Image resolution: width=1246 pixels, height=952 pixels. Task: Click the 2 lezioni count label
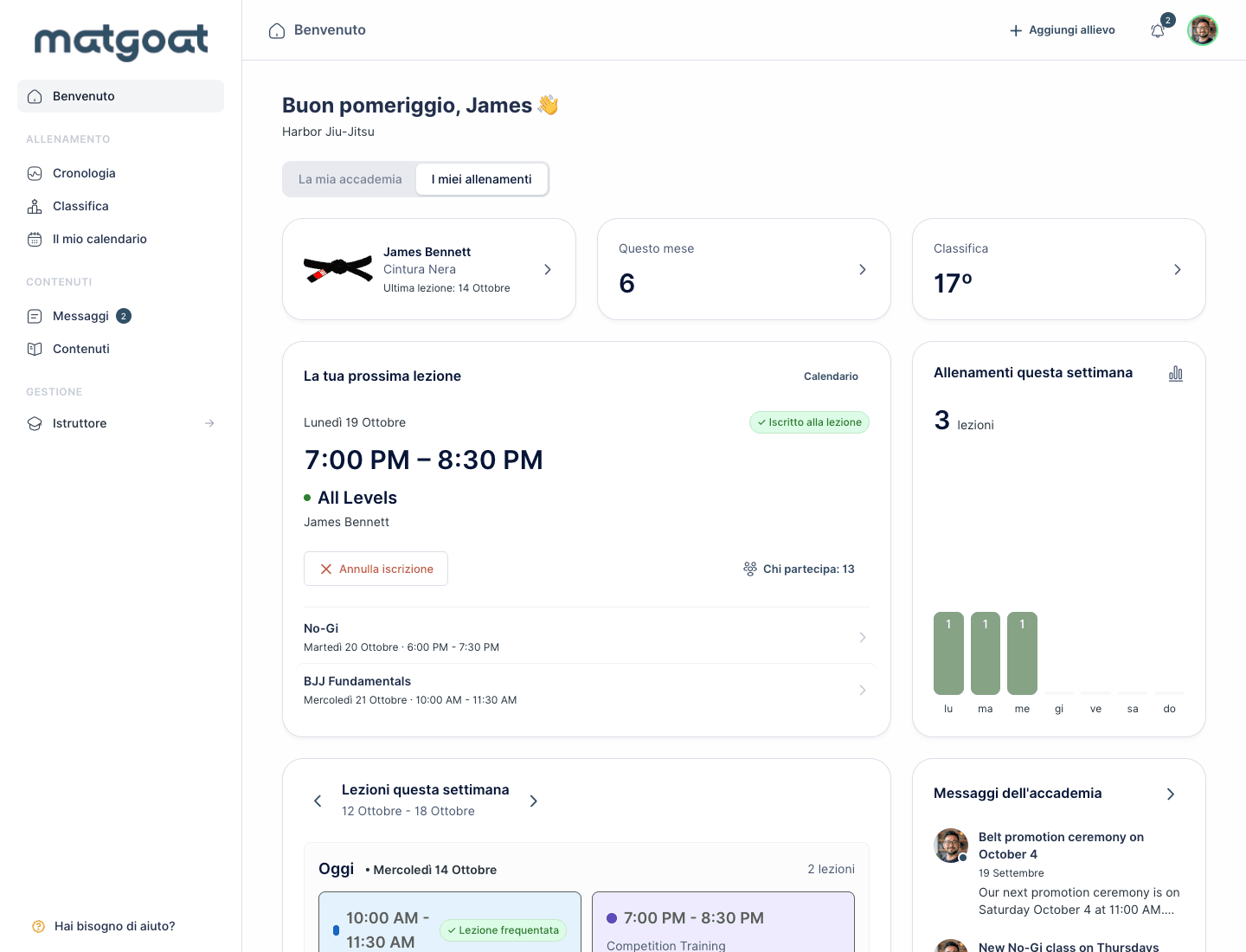pyautogui.click(x=831, y=869)
